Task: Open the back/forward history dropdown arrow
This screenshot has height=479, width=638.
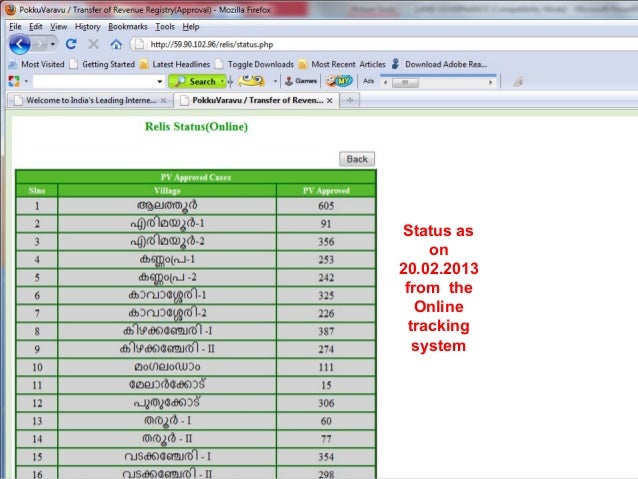Action: (53, 44)
